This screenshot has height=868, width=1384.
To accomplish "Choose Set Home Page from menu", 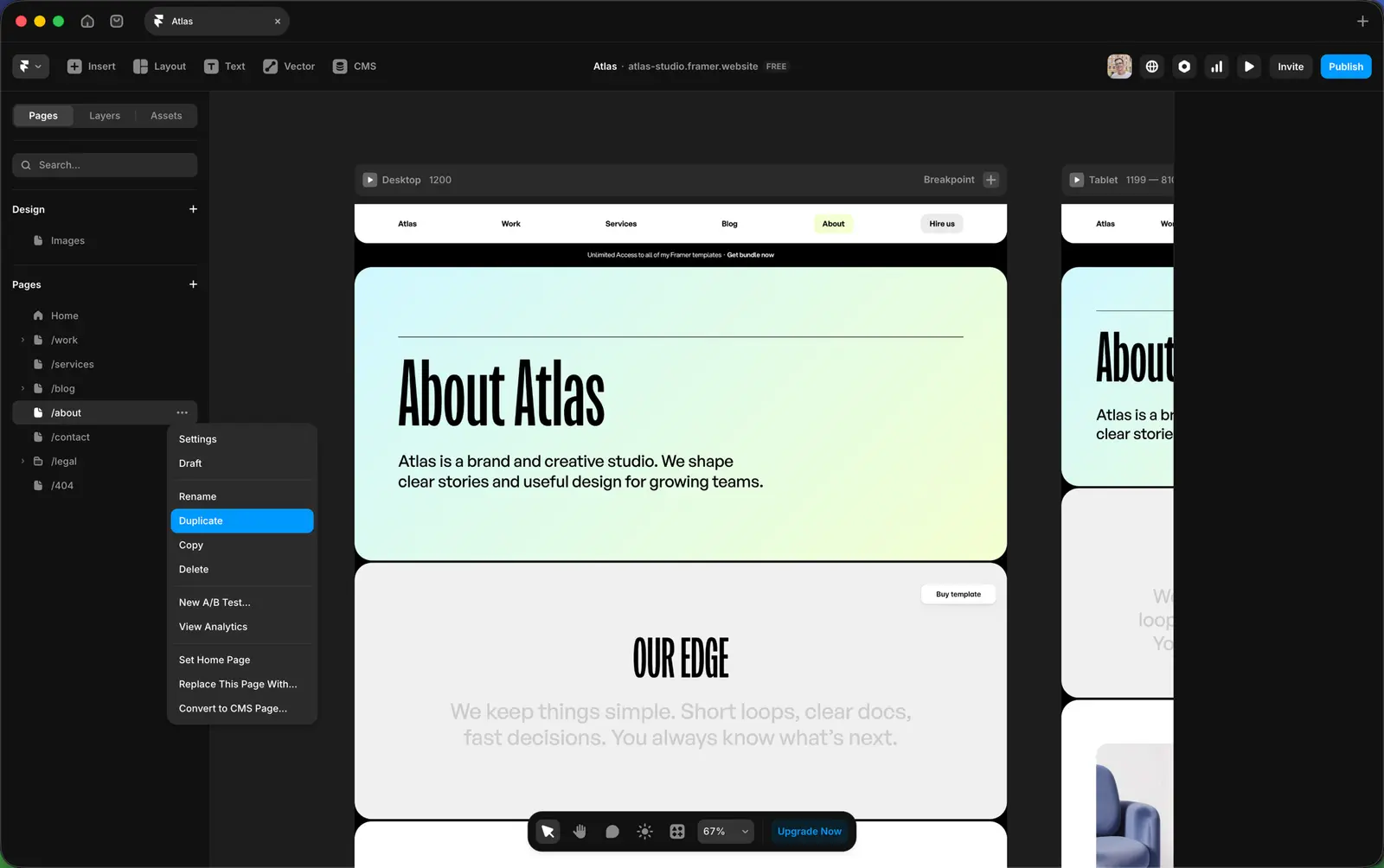I will pos(242,660).
